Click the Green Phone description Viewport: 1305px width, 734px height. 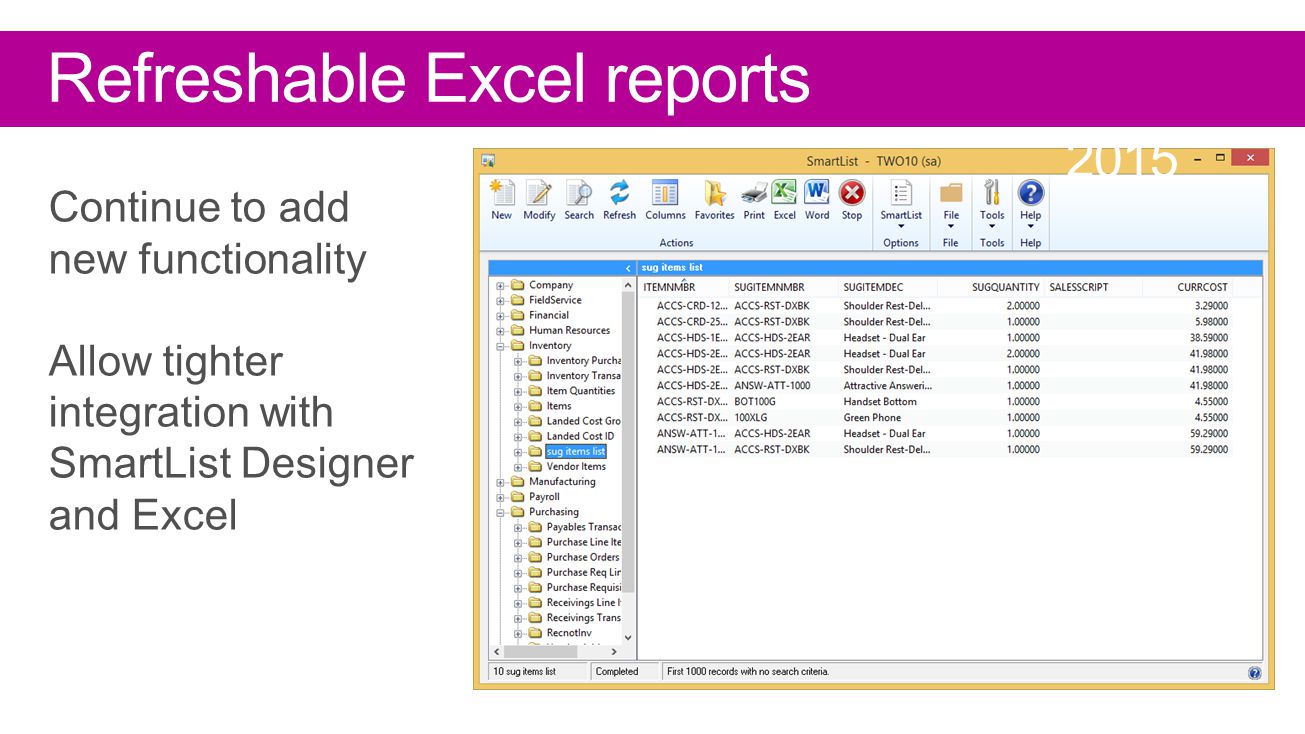[x=872, y=418]
